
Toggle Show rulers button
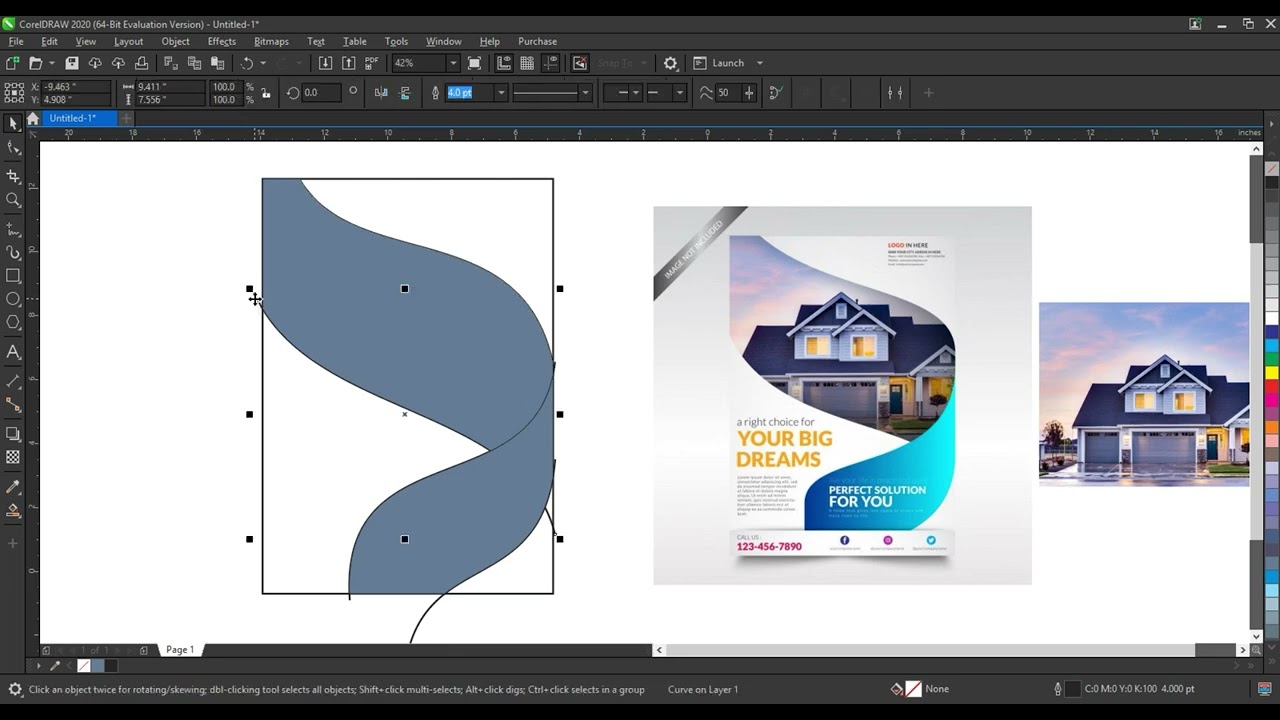[503, 63]
